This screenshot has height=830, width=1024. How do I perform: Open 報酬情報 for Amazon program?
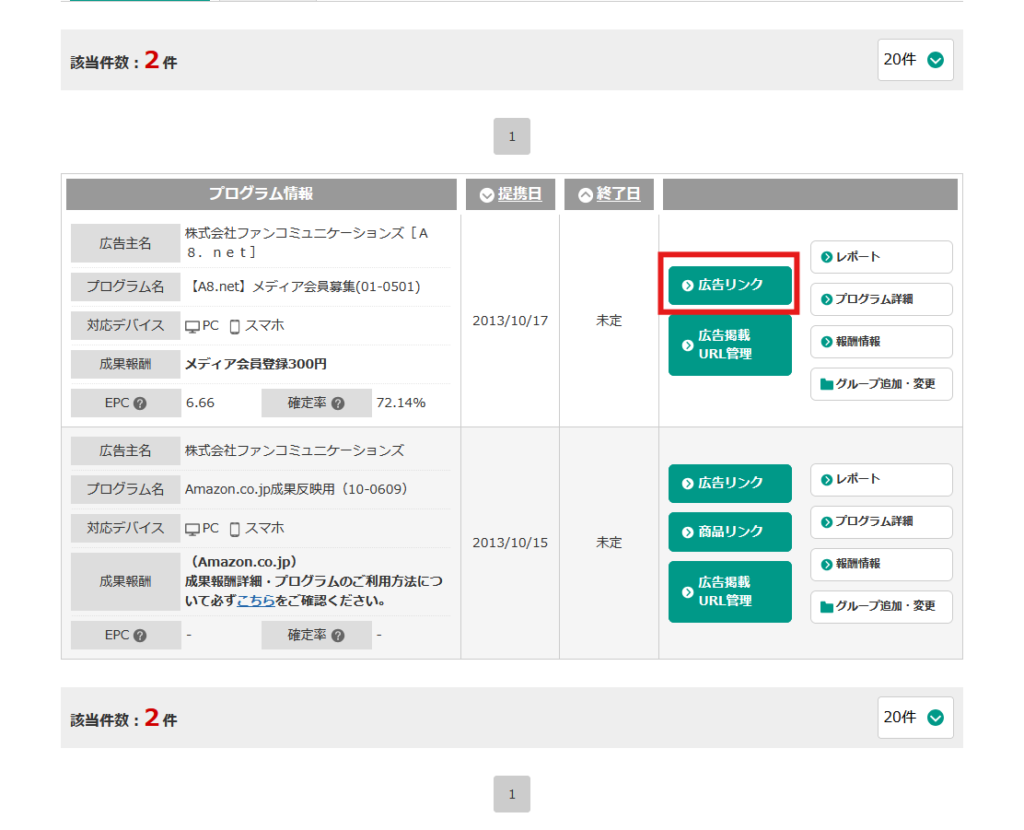tap(881, 564)
